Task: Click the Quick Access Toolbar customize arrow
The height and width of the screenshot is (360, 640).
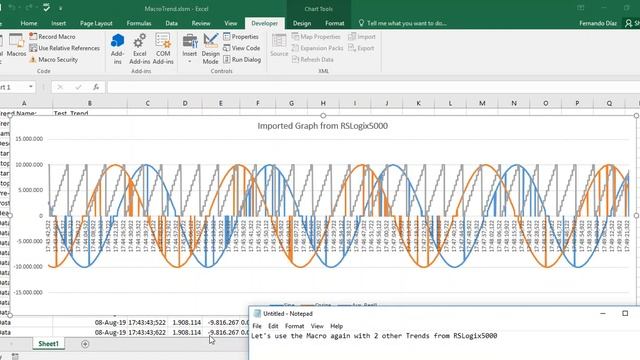Action: 60,8
